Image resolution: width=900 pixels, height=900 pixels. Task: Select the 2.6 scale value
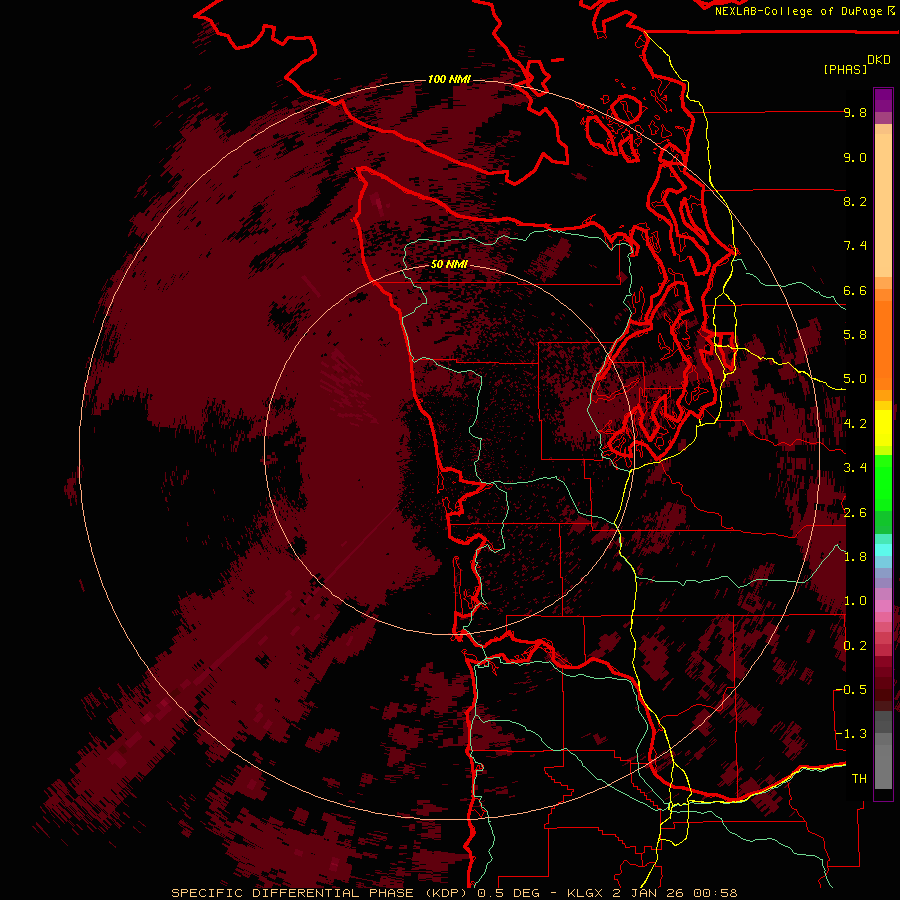click(x=855, y=513)
